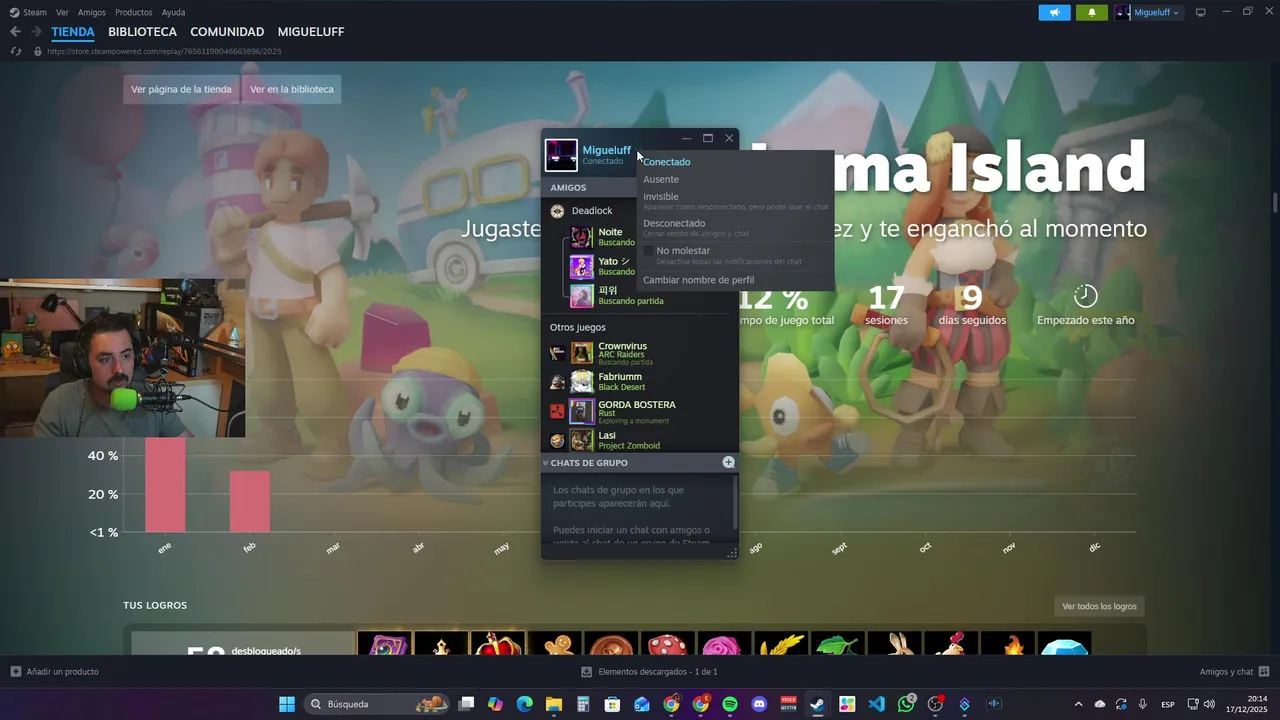
Task: Click the Project Zomboid game icon
Action: [557, 440]
